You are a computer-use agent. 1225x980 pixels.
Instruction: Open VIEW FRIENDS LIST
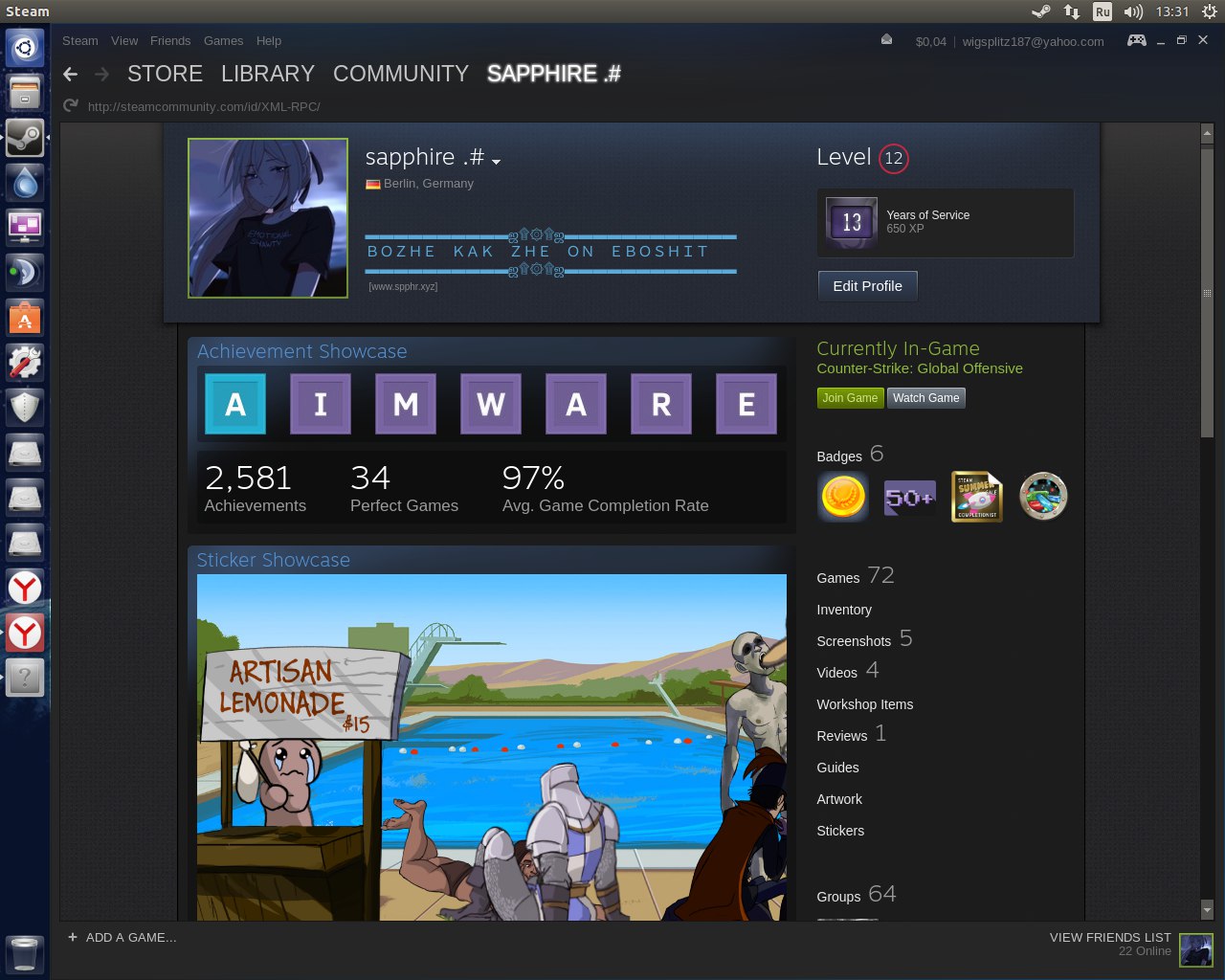point(1110,938)
